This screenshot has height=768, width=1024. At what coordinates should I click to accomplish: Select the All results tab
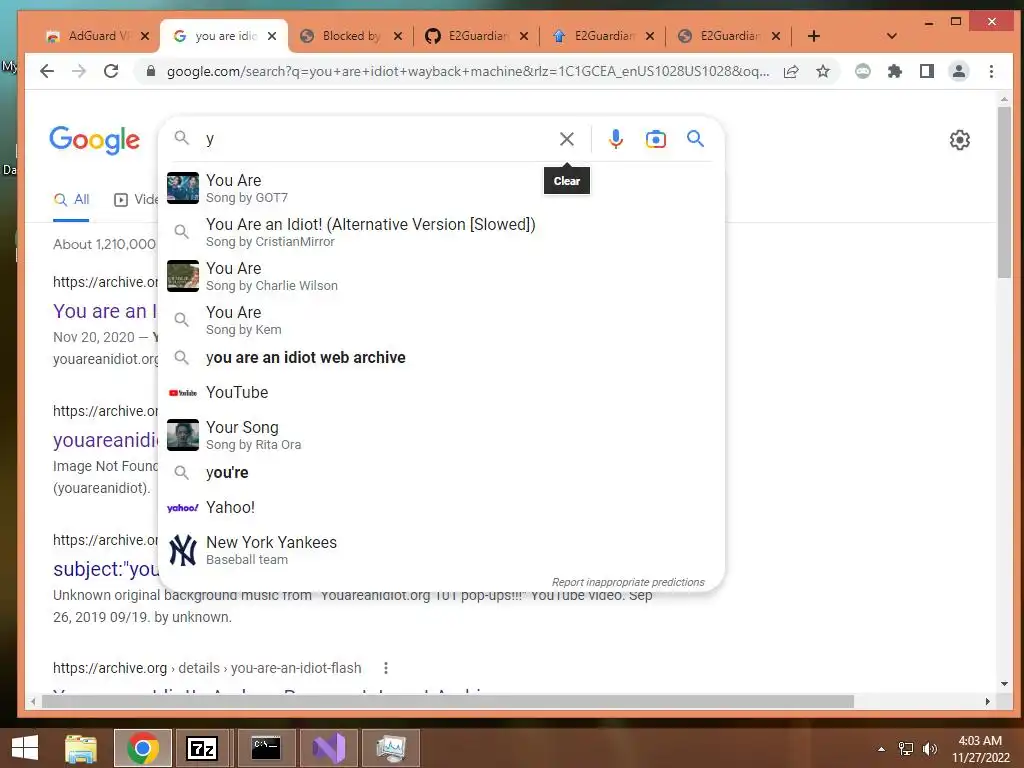tap(72, 199)
